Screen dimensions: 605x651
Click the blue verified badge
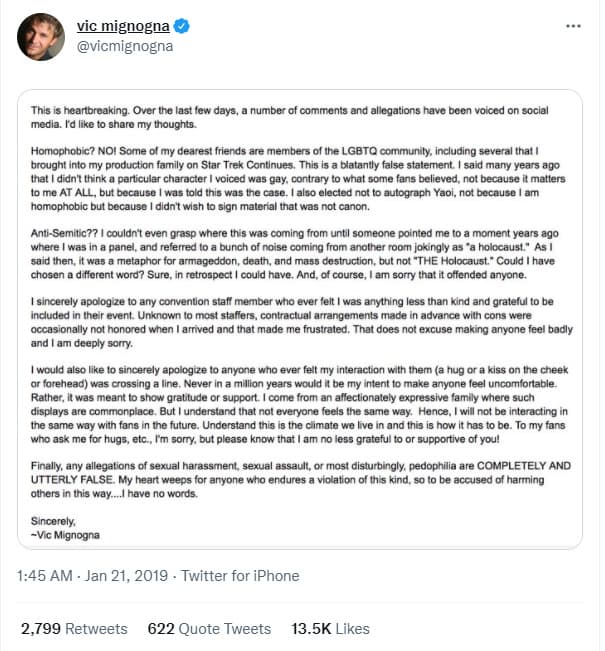(x=181, y=26)
